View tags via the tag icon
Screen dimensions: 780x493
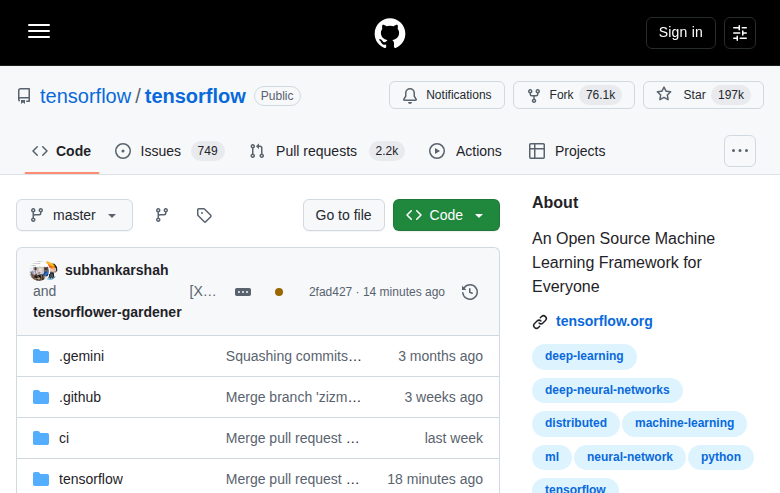click(x=204, y=215)
